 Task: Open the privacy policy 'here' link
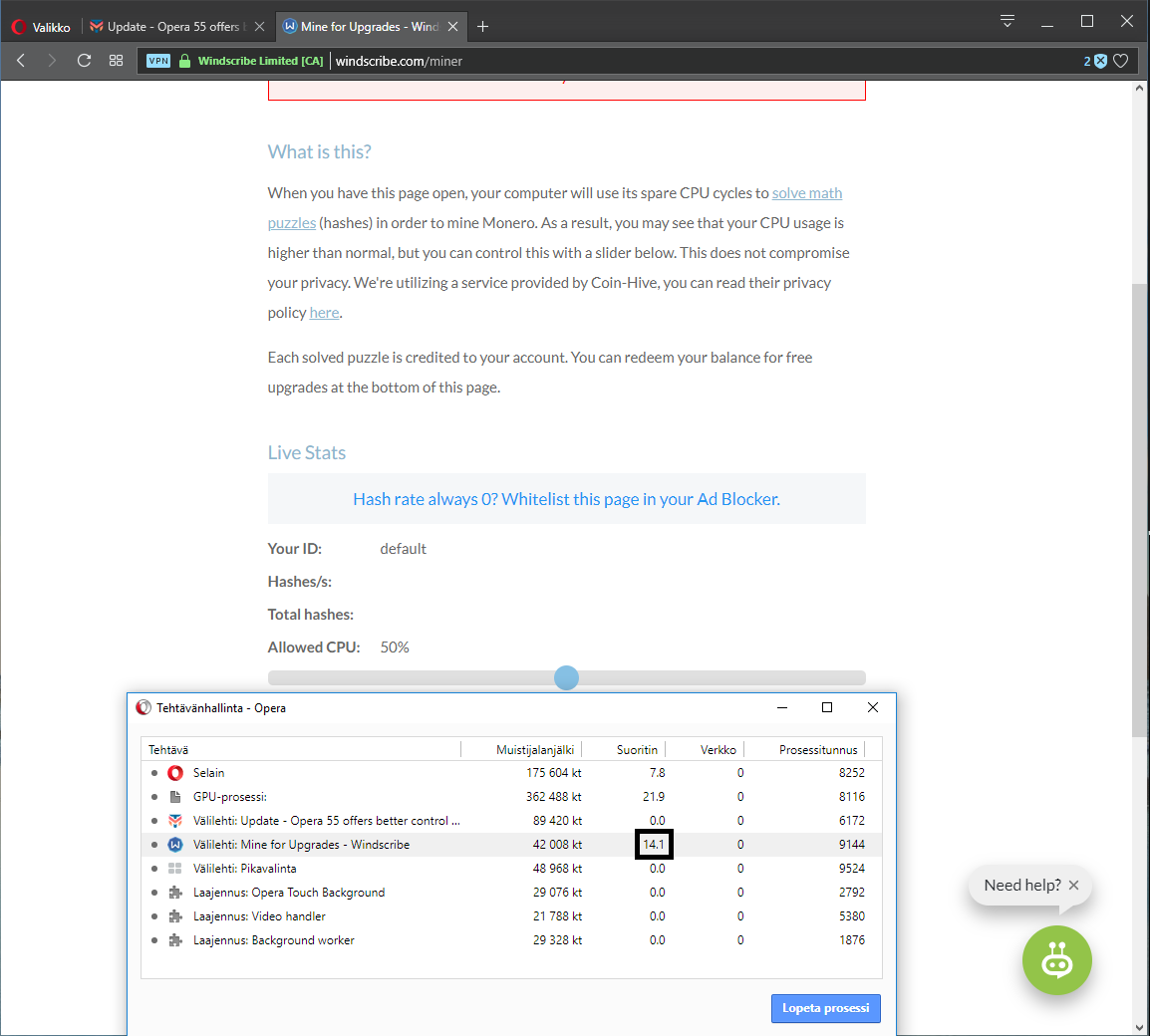(324, 313)
